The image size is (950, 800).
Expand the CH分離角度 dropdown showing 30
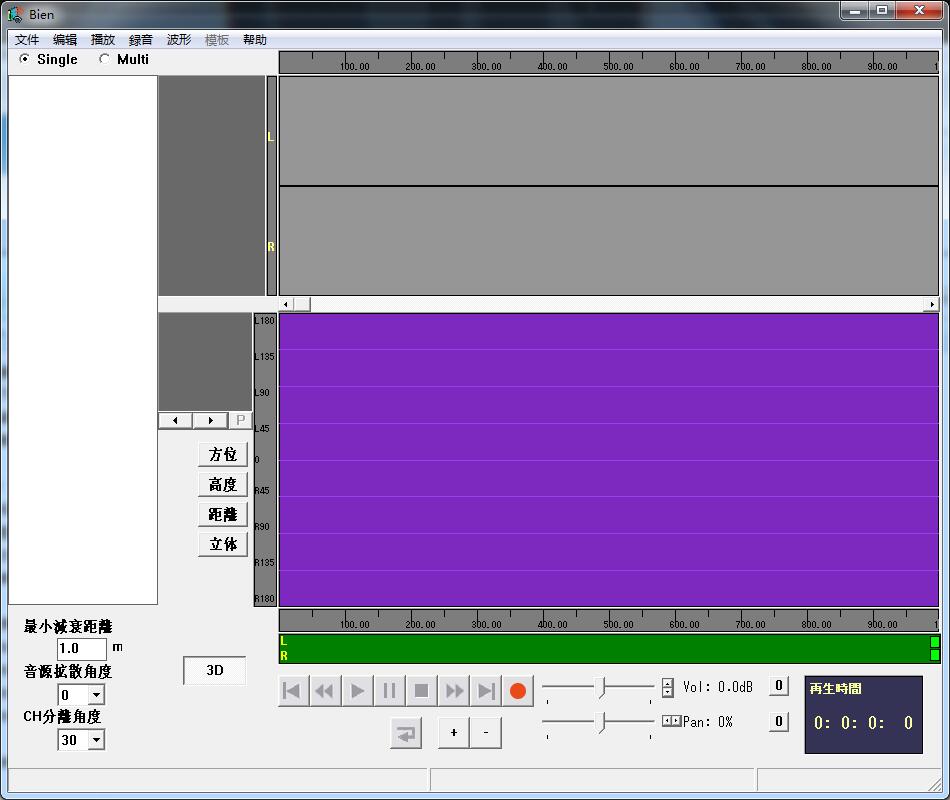click(96, 740)
